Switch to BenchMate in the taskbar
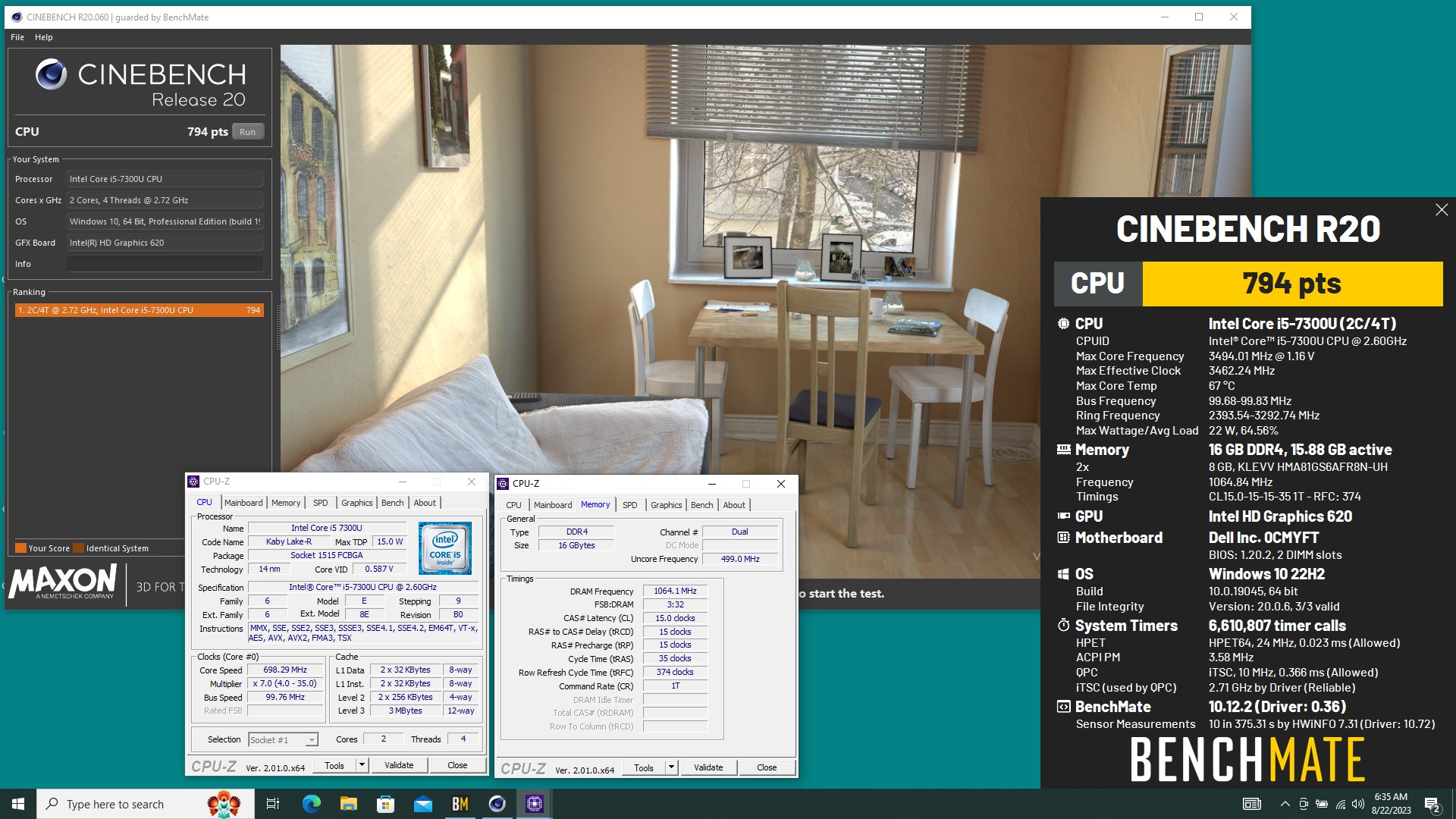 click(x=460, y=804)
